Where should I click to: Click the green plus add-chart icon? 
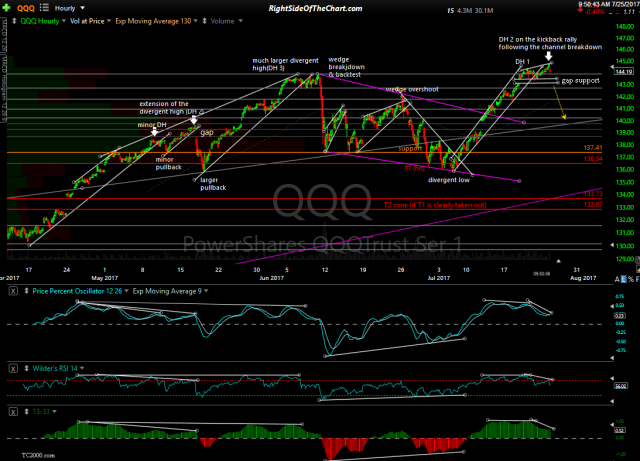tap(7, 8)
